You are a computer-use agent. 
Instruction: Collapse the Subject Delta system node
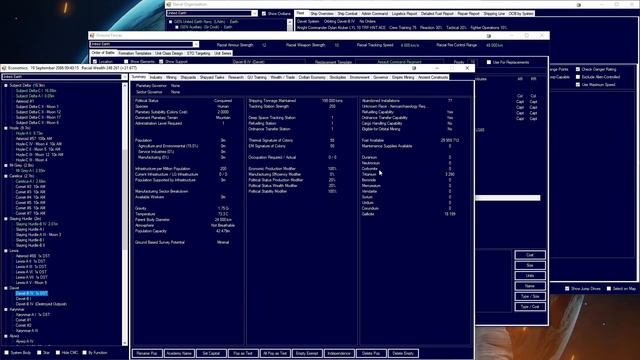tap(6, 86)
